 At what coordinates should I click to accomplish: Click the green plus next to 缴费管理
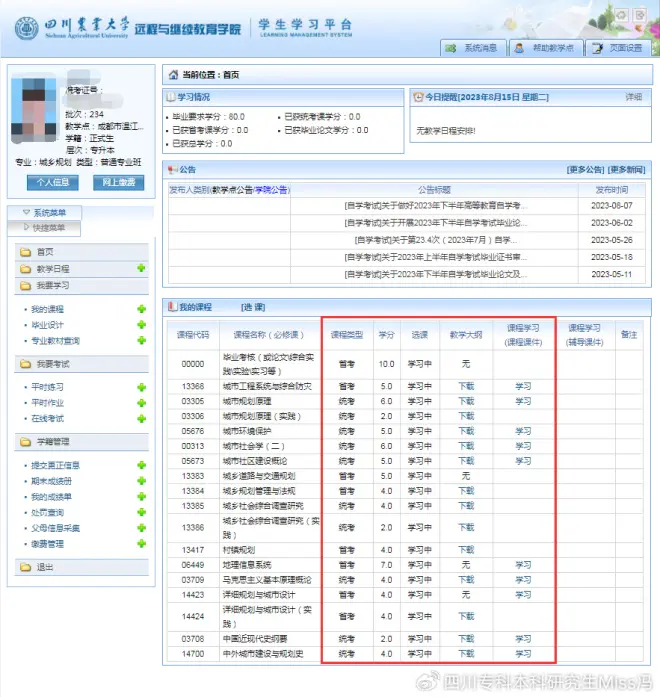[x=141, y=544]
